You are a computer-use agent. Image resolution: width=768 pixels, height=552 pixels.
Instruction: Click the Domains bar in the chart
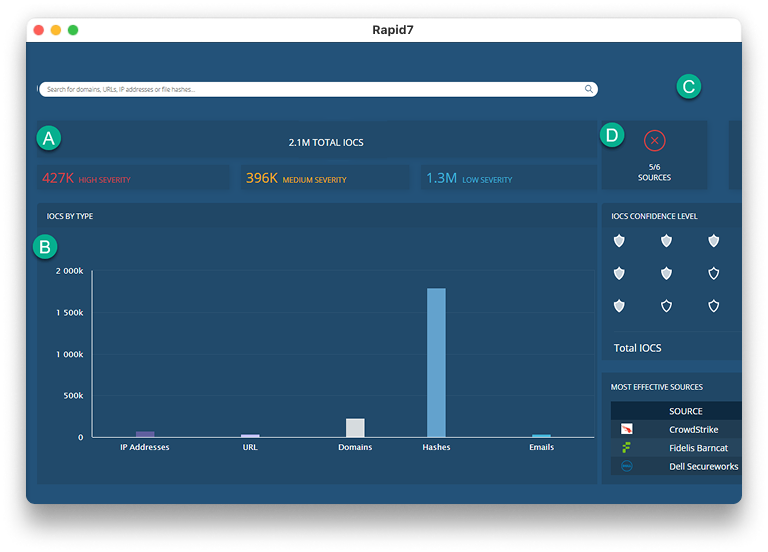[355, 428]
